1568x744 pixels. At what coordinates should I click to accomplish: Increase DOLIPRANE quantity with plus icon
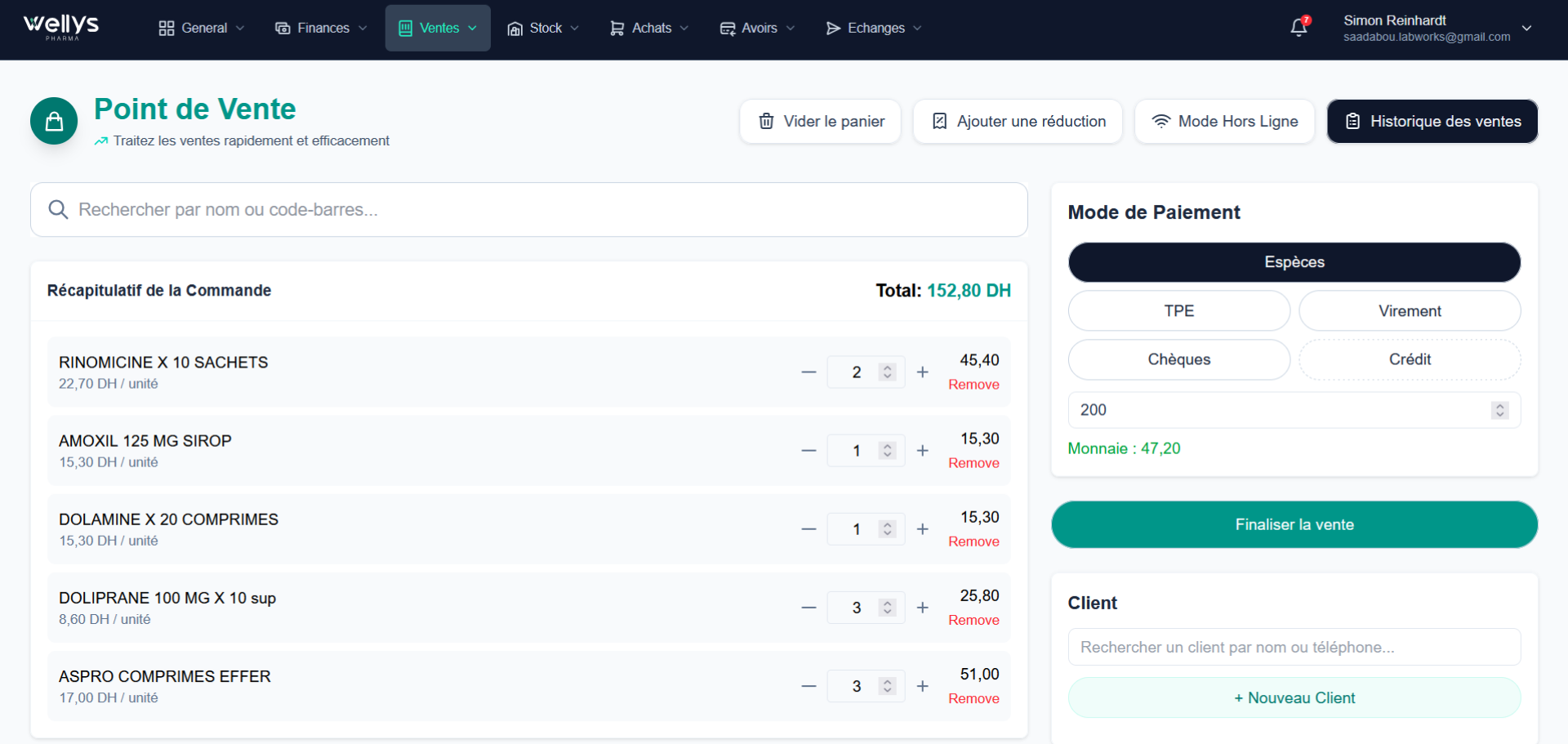922,608
